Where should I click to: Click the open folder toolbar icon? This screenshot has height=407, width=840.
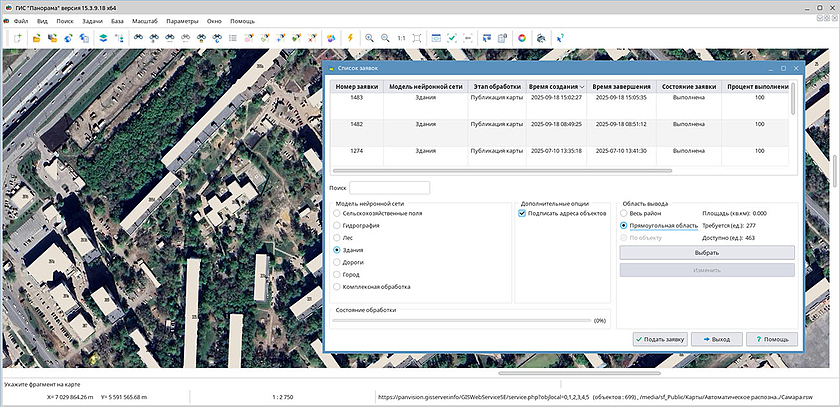pyautogui.click(x=37, y=38)
